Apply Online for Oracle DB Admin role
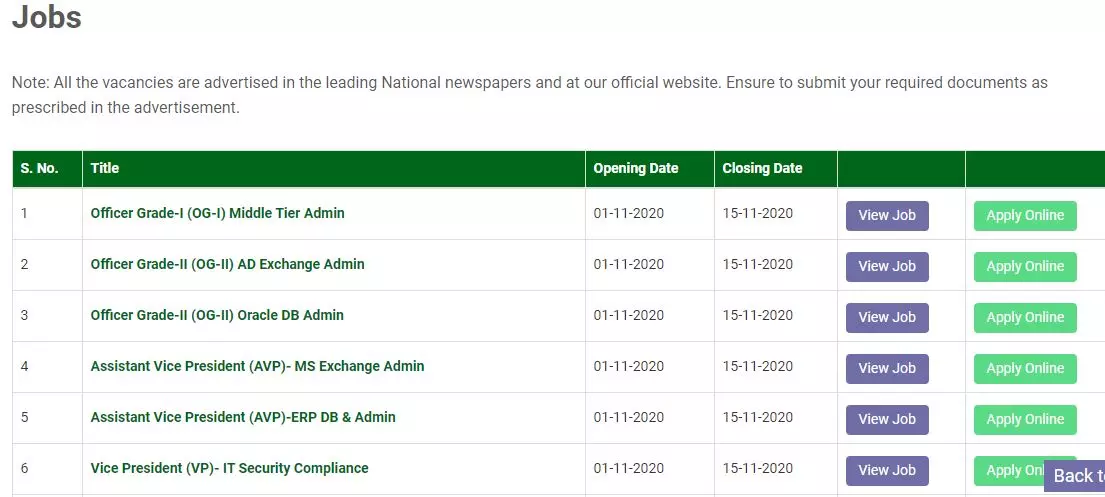Viewport: 1105px width, 497px height. (1025, 317)
